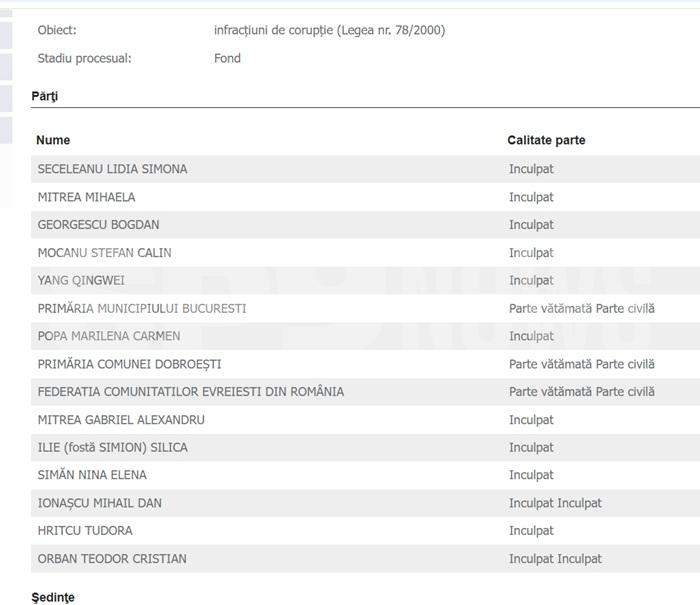Select the MITREA GABRIEL ALEXANDRU row
Image resolution: width=700 pixels, height=605 pixels.
(121, 420)
